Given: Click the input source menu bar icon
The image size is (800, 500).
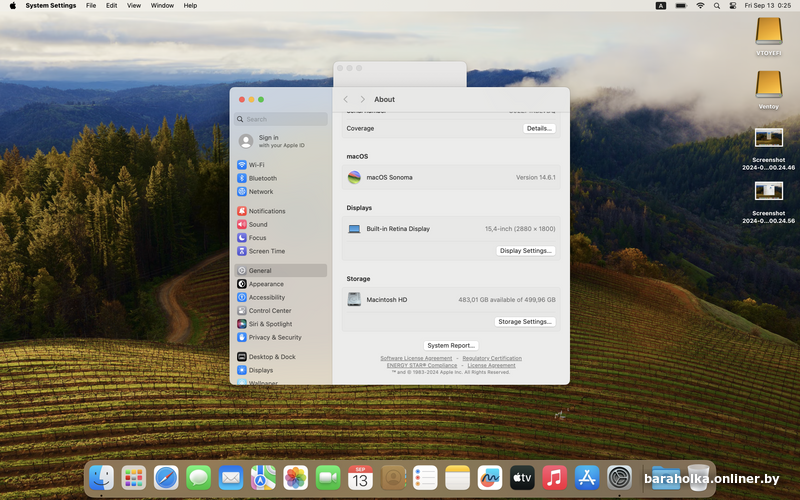Looking at the screenshot, I should [661, 6].
